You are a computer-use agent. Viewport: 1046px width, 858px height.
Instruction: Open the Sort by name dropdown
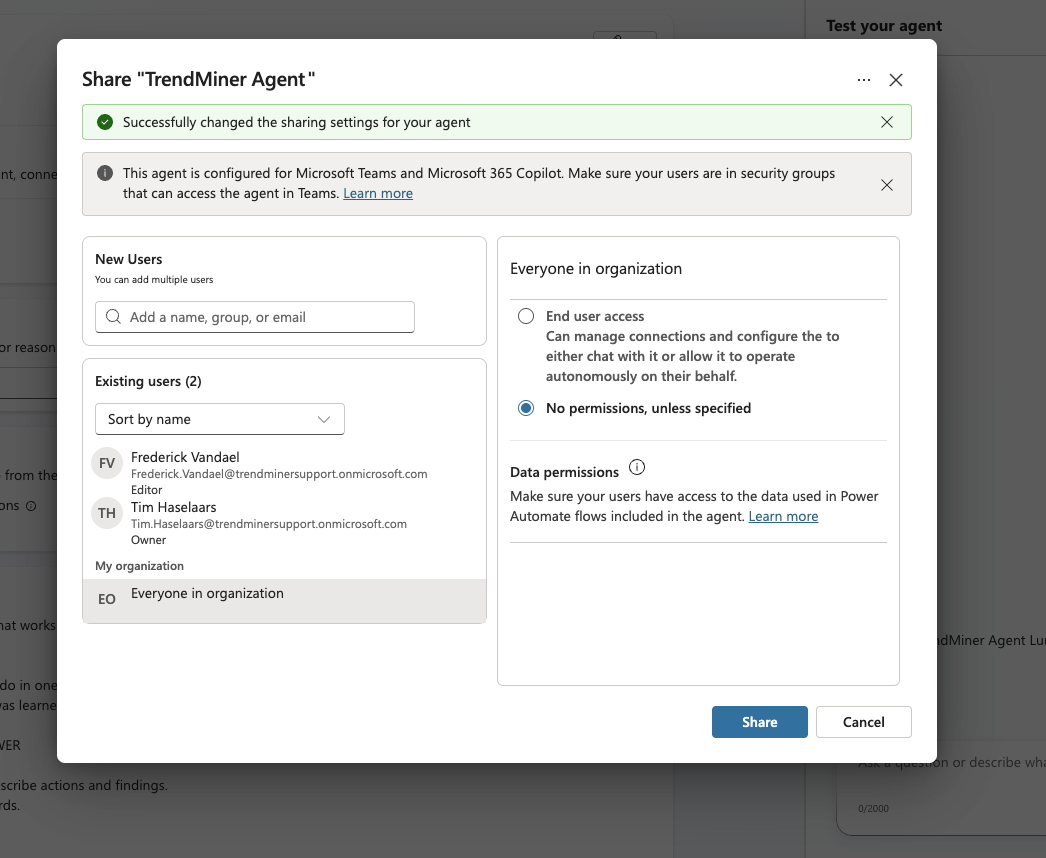pos(219,419)
